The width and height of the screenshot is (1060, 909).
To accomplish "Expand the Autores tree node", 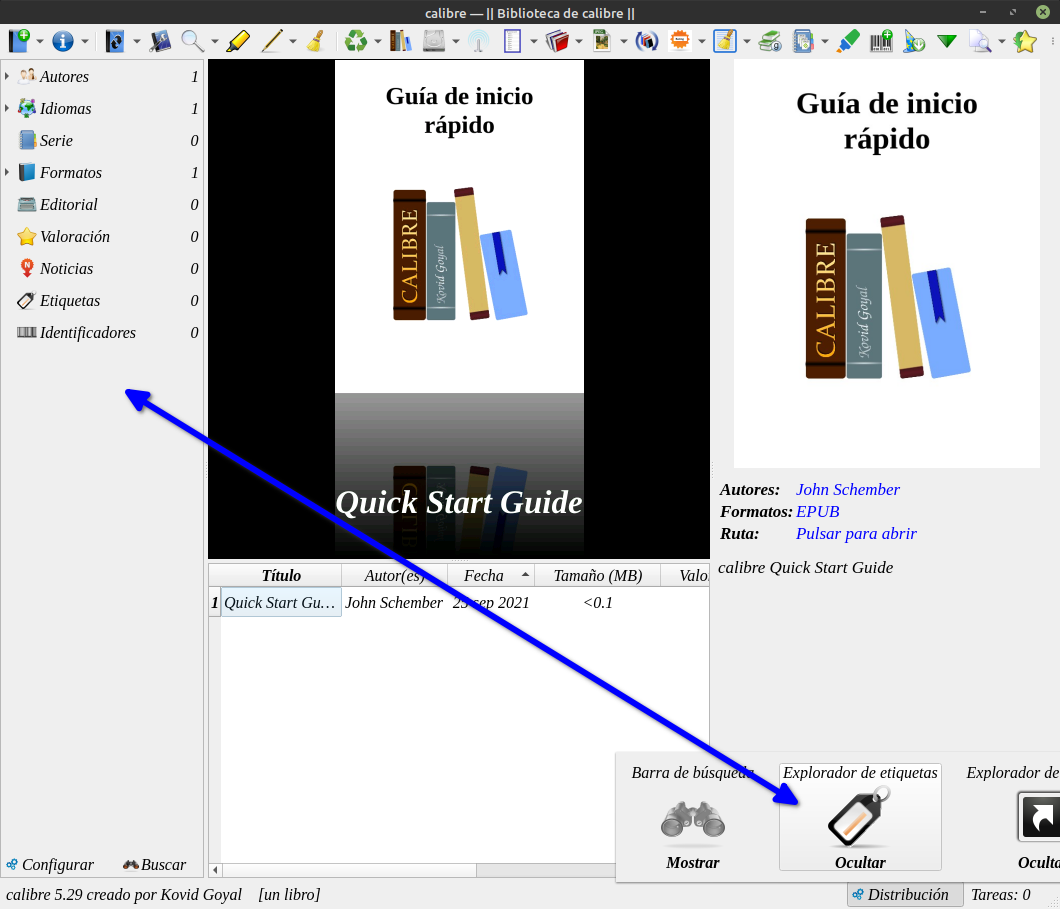I will tap(7, 76).
